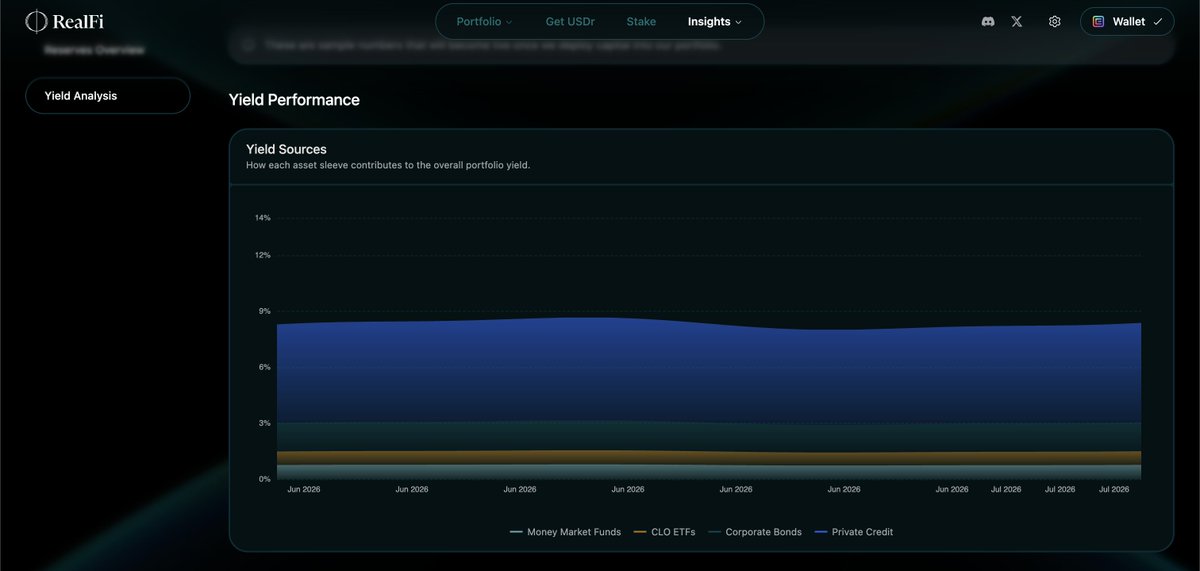The width and height of the screenshot is (1200, 571).
Task: Open the Discord community icon
Action: pos(988,21)
